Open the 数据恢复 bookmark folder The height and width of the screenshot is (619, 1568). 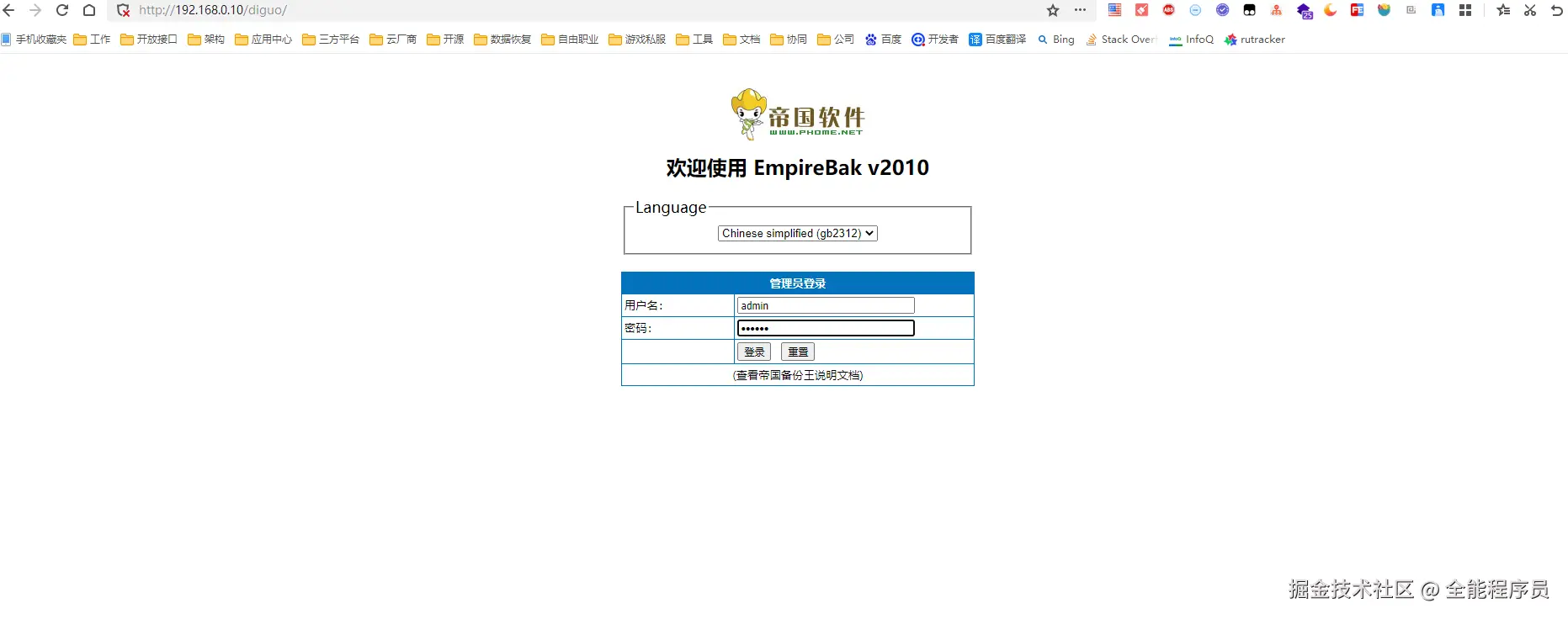pyautogui.click(x=502, y=40)
